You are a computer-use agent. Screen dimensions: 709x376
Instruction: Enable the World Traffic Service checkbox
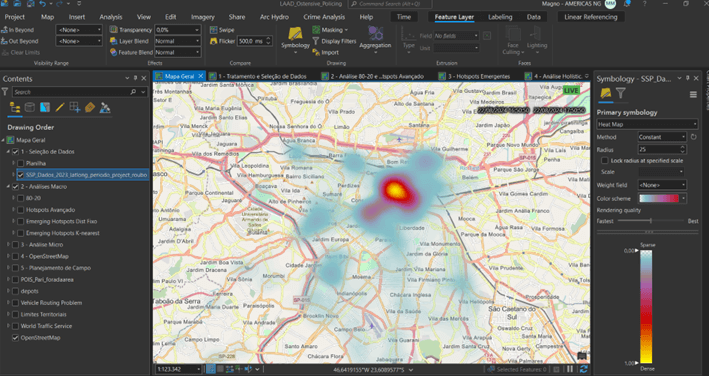15,326
